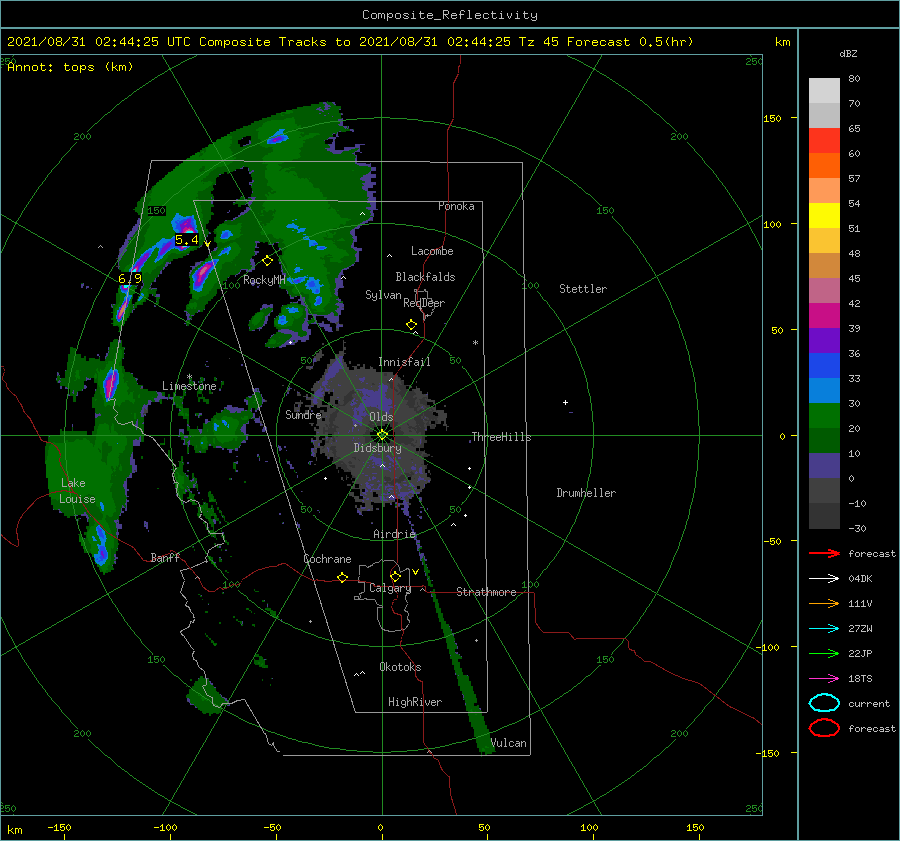Click the asterisk marker above Limestone

(189, 377)
